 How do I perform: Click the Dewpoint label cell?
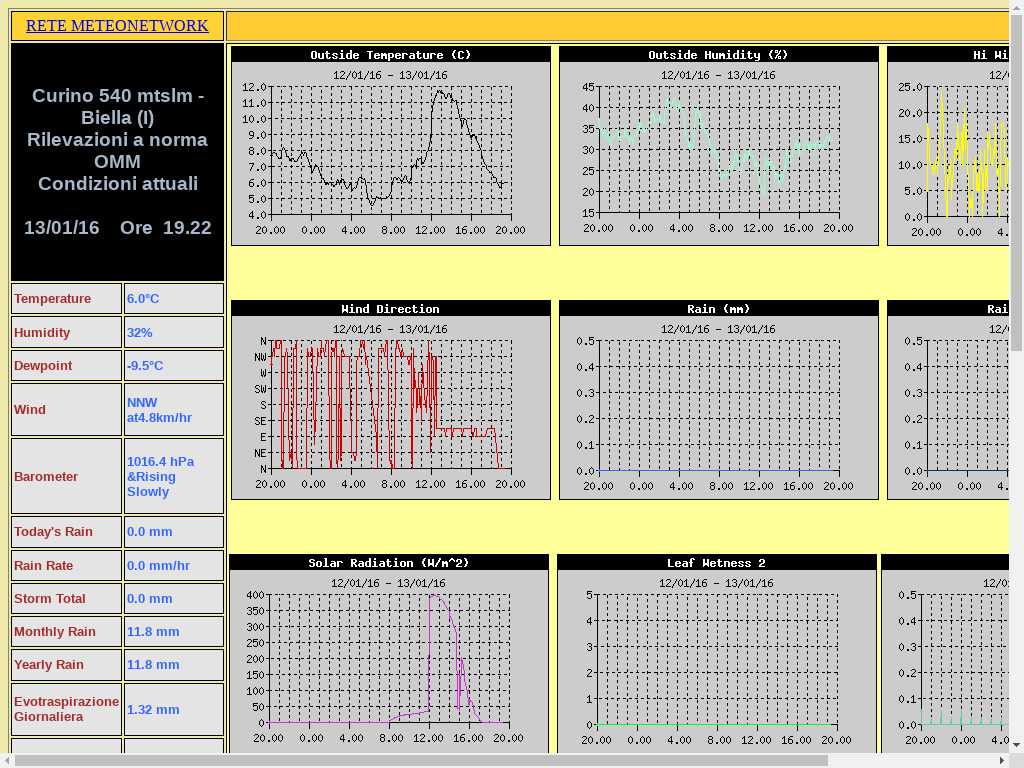66,366
